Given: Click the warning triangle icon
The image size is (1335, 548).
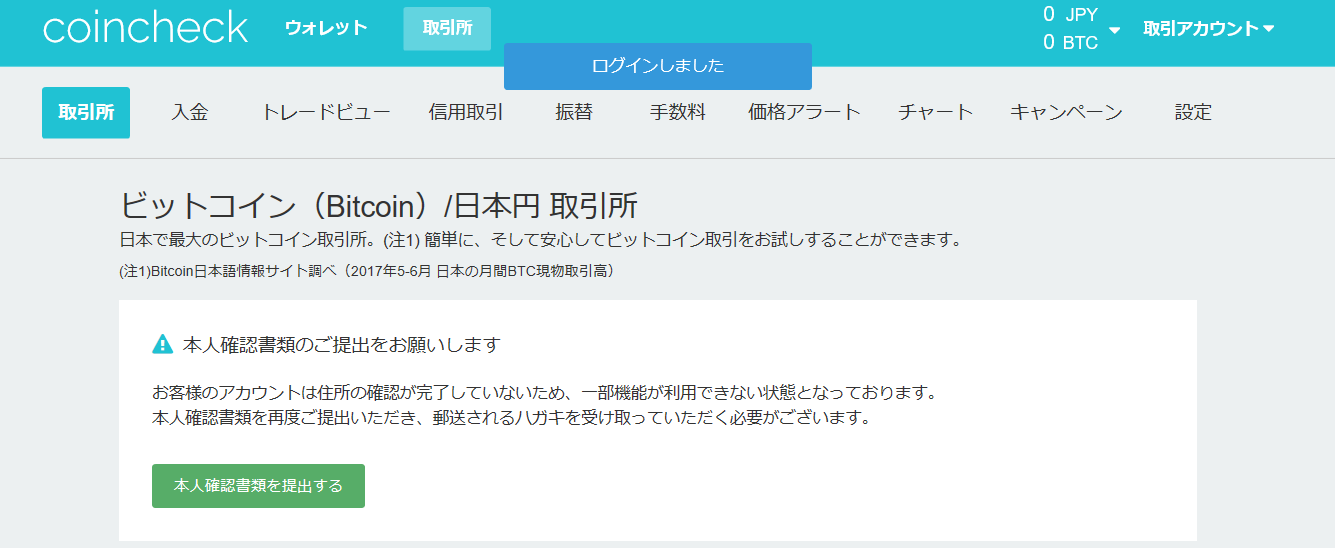Looking at the screenshot, I should (163, 345).
